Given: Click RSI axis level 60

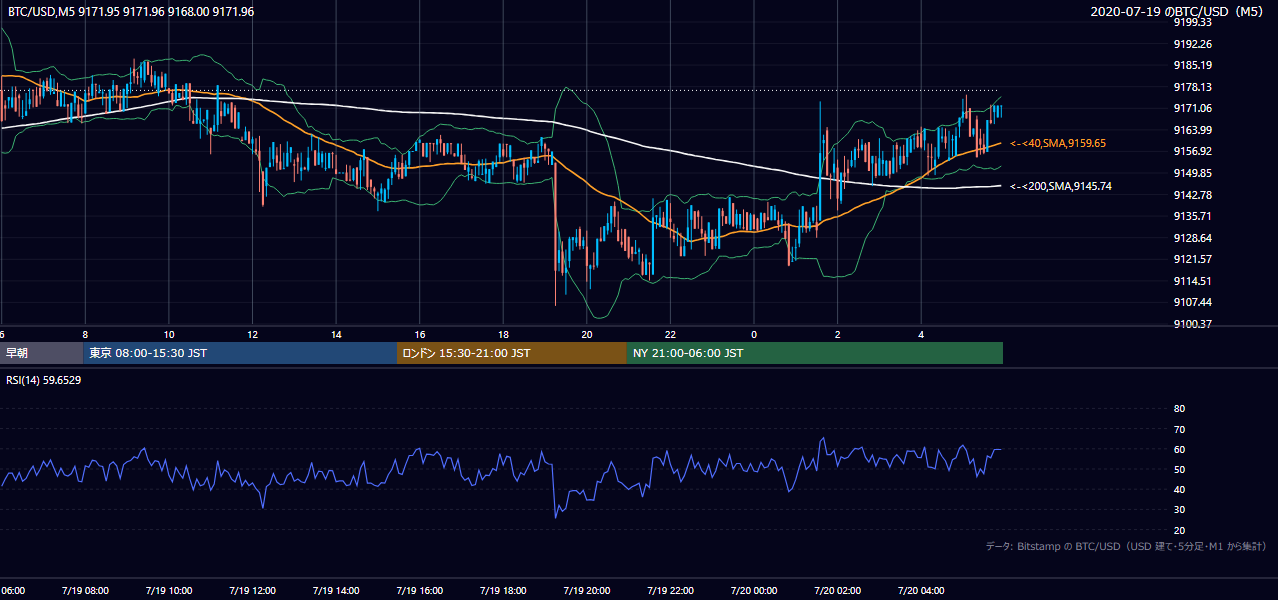Looking at the screenshot, I should pyautogui.click(x=1179, y=449).
